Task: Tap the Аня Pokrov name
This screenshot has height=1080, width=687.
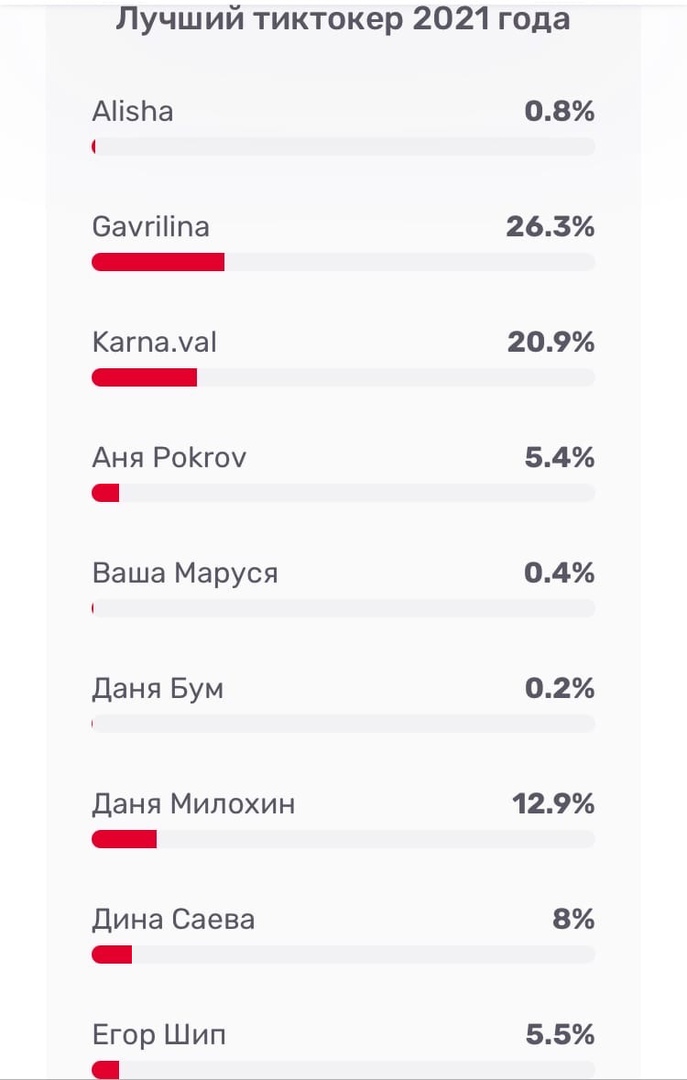Action: click(168, 458)
